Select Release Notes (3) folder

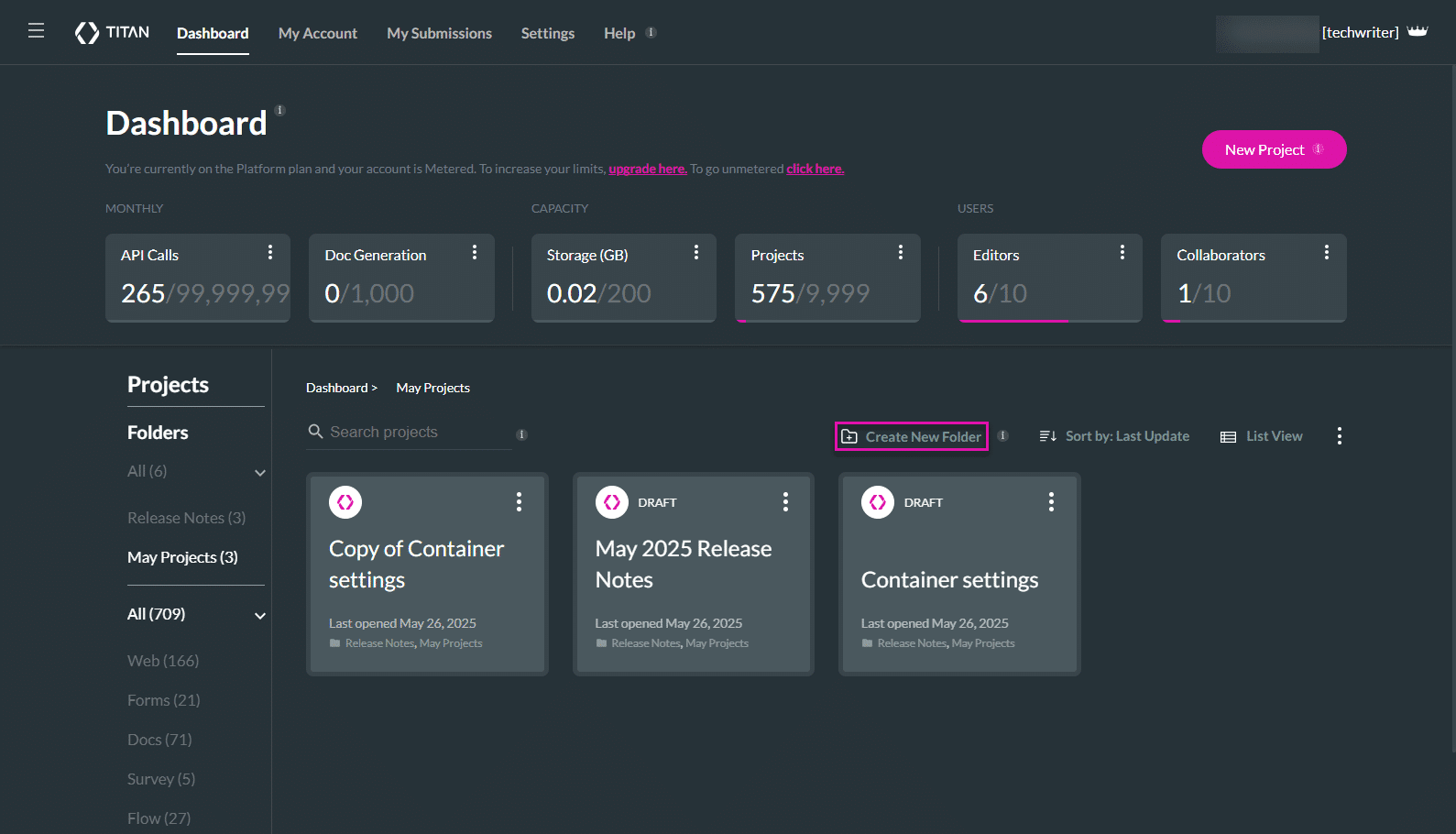tap(186, 518)
